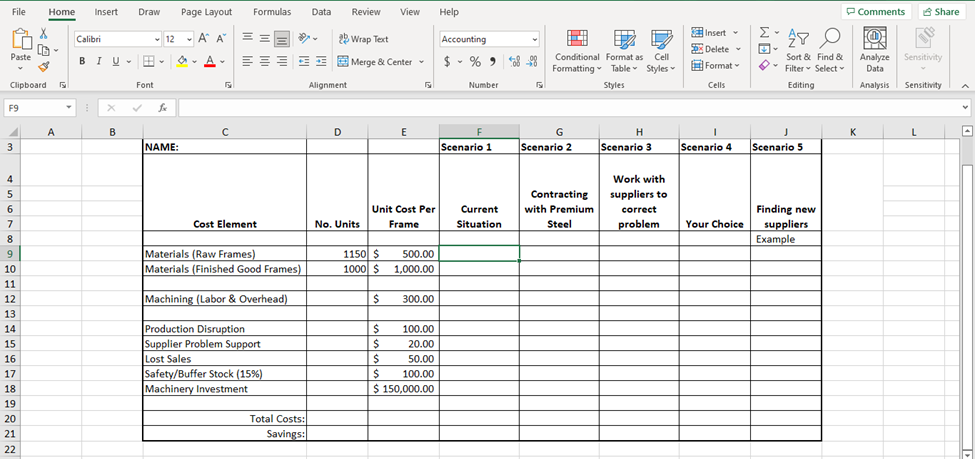Open Analyze Data pane
The height and width of the screenshot is (459, 975).
(x=874, y=51)
